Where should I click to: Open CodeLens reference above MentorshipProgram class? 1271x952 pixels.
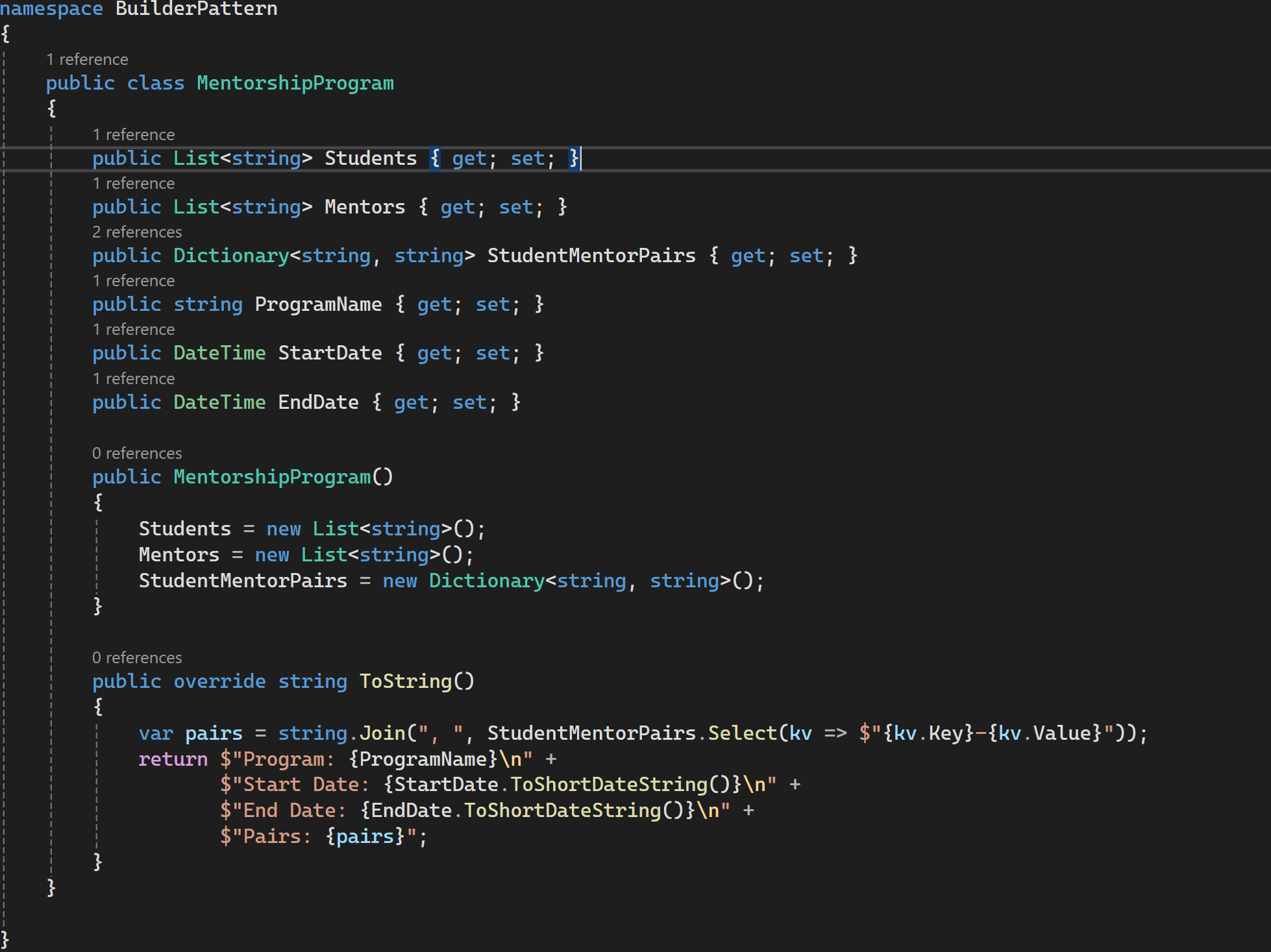point(87,60)
